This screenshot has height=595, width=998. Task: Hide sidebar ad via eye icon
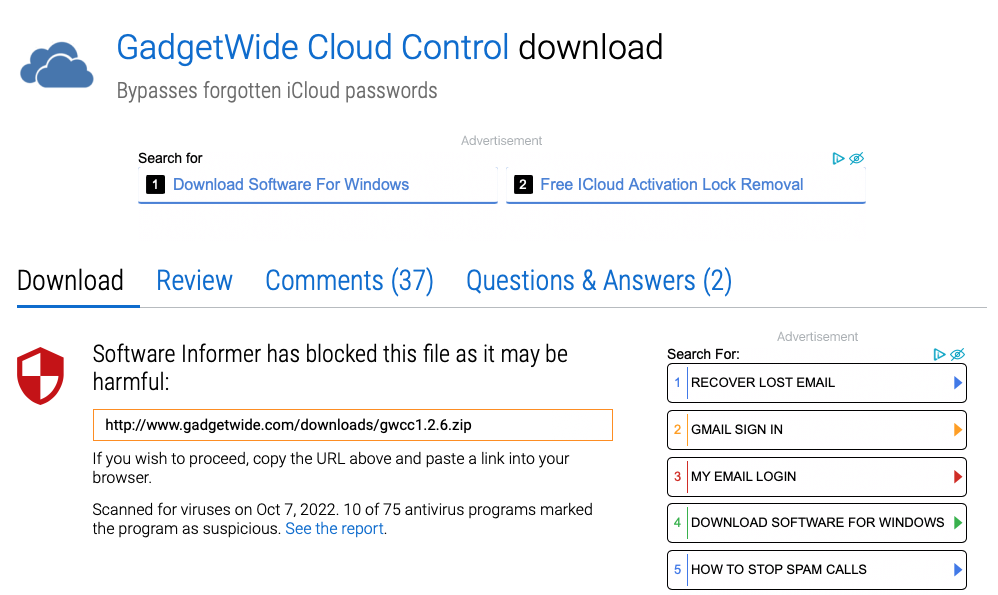pyautogui.click(x=957, y=354)
